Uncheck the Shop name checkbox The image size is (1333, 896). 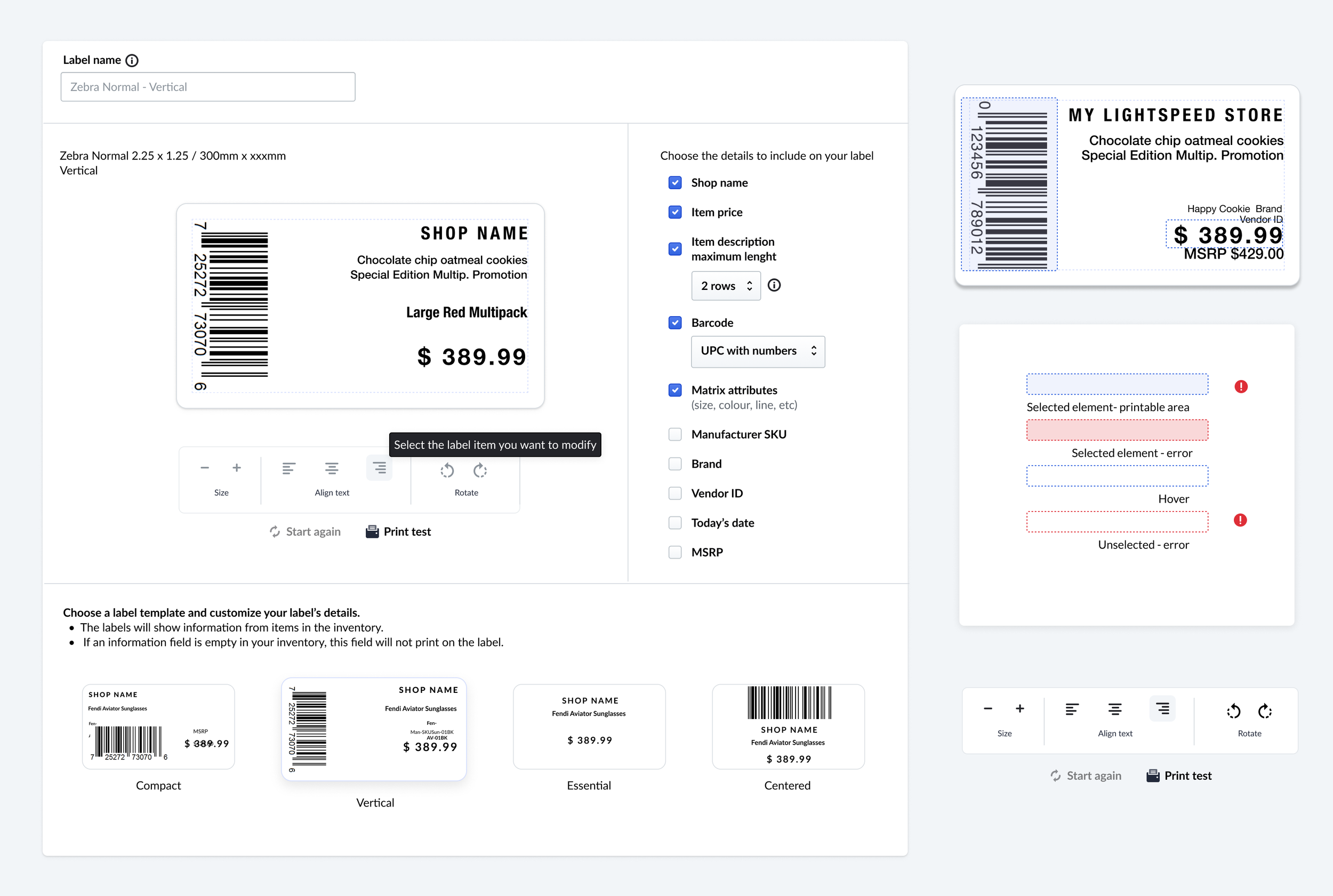pyautogui.click(x=675, y=183)
